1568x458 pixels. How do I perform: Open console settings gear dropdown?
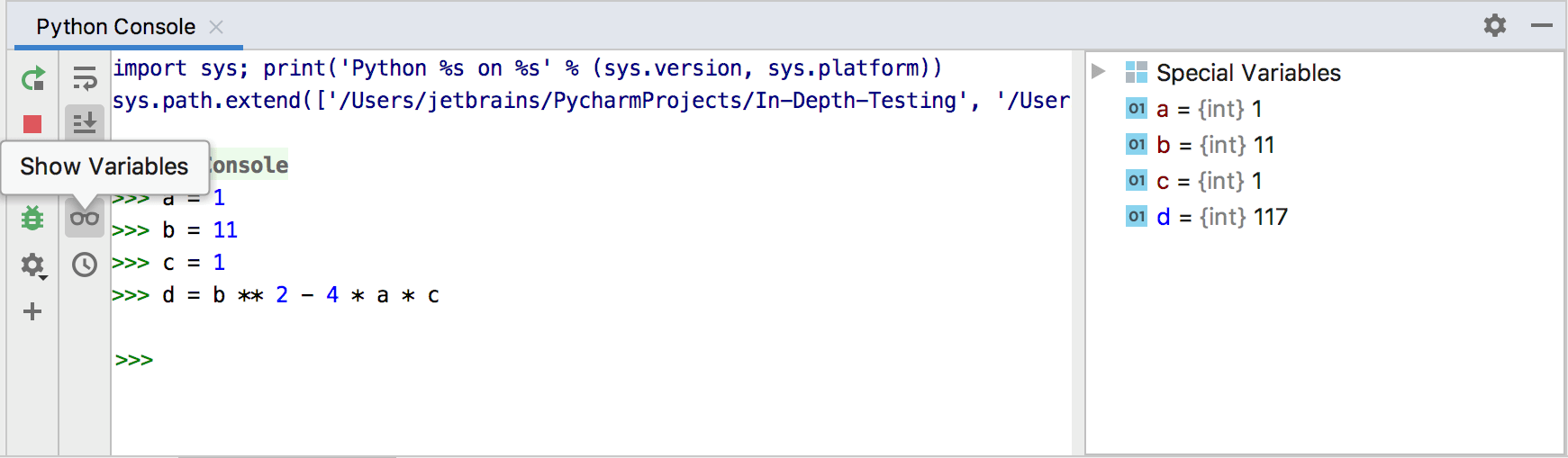point(32,265)
